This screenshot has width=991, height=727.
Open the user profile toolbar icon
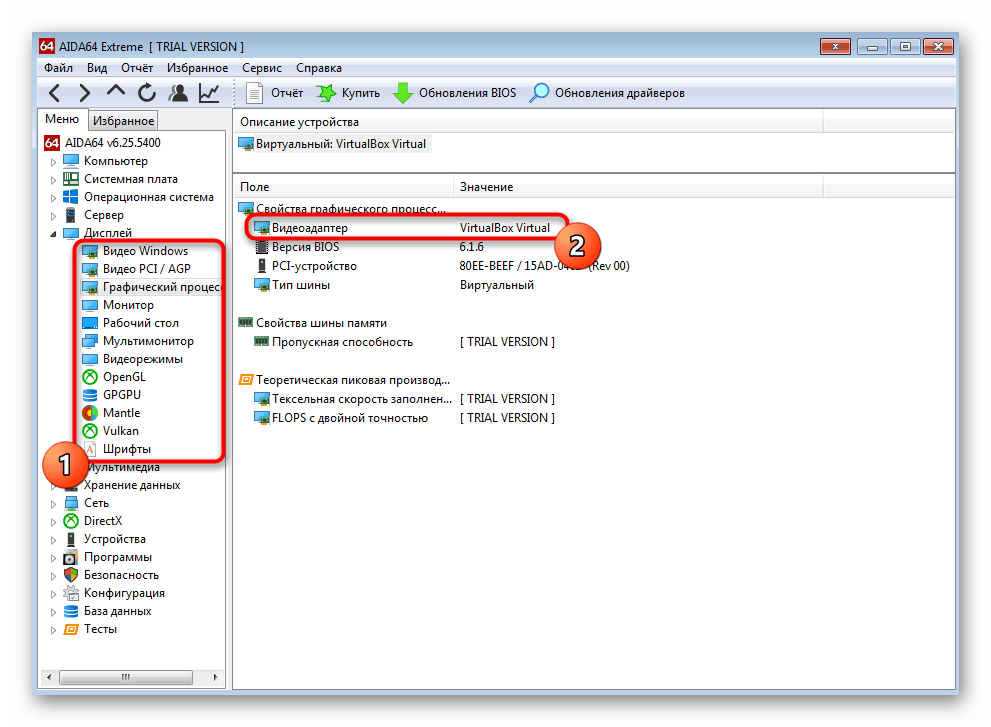[178, 93]
